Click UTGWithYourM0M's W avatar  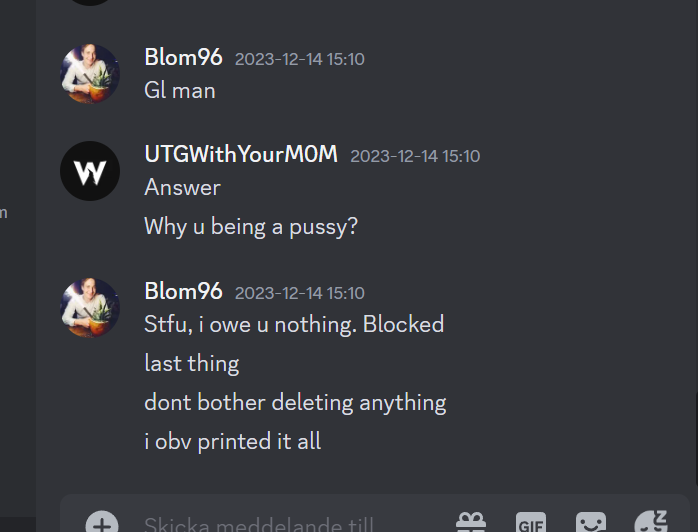90,171
